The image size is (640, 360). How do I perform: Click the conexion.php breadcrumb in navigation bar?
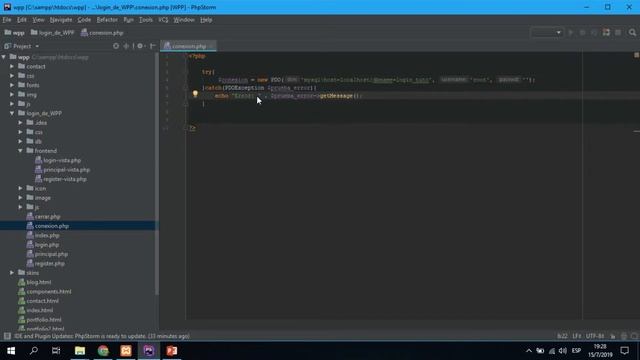(x=102, y=33)
